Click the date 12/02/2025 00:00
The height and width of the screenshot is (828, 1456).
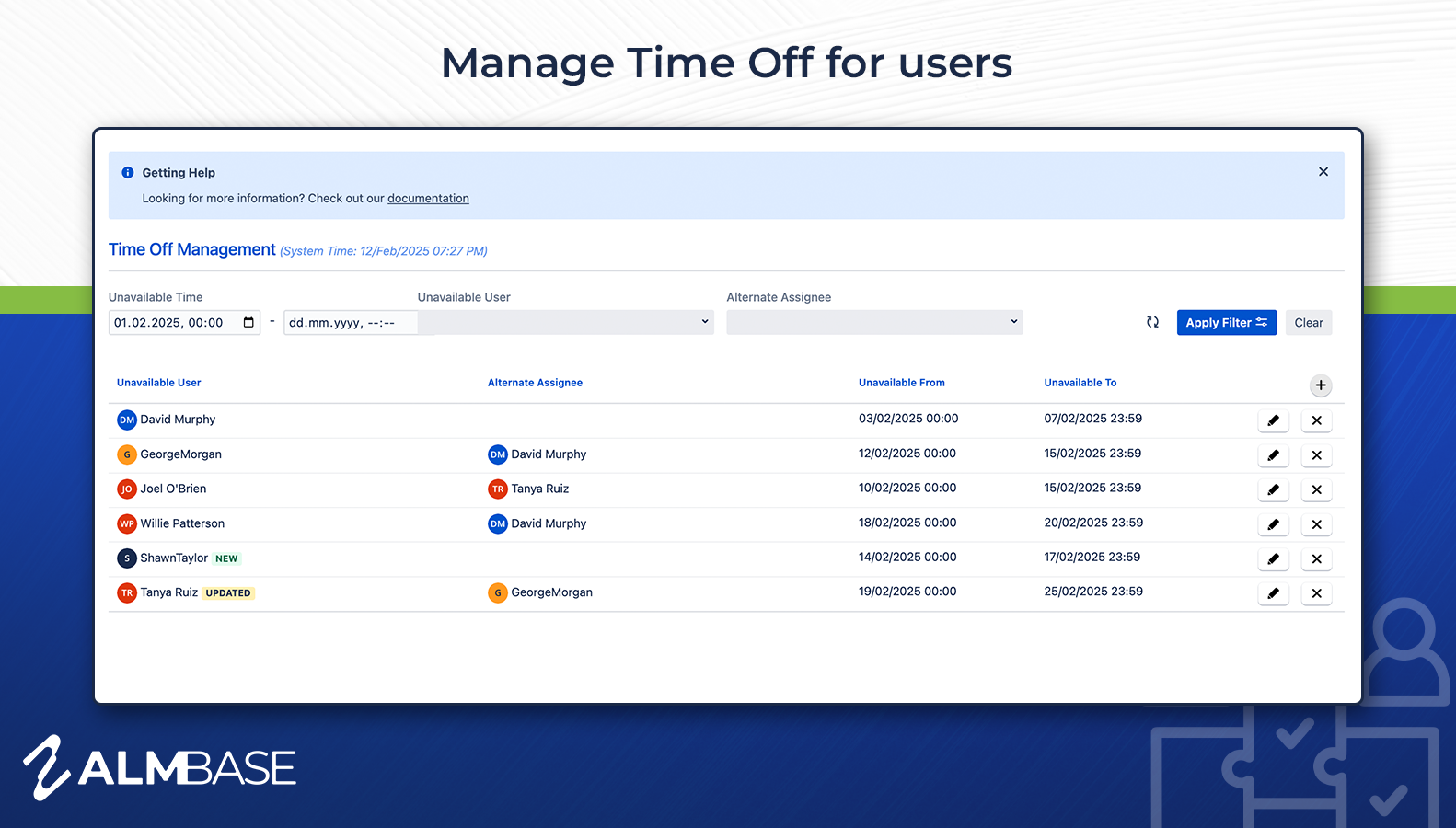(x=907, y=454)
